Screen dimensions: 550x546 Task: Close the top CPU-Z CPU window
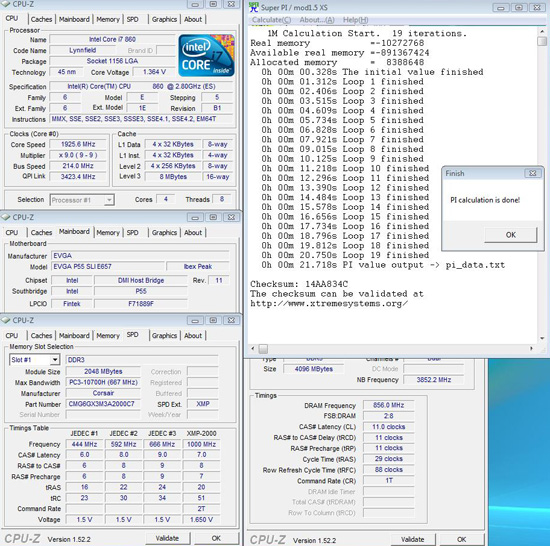tap(232, 4)
